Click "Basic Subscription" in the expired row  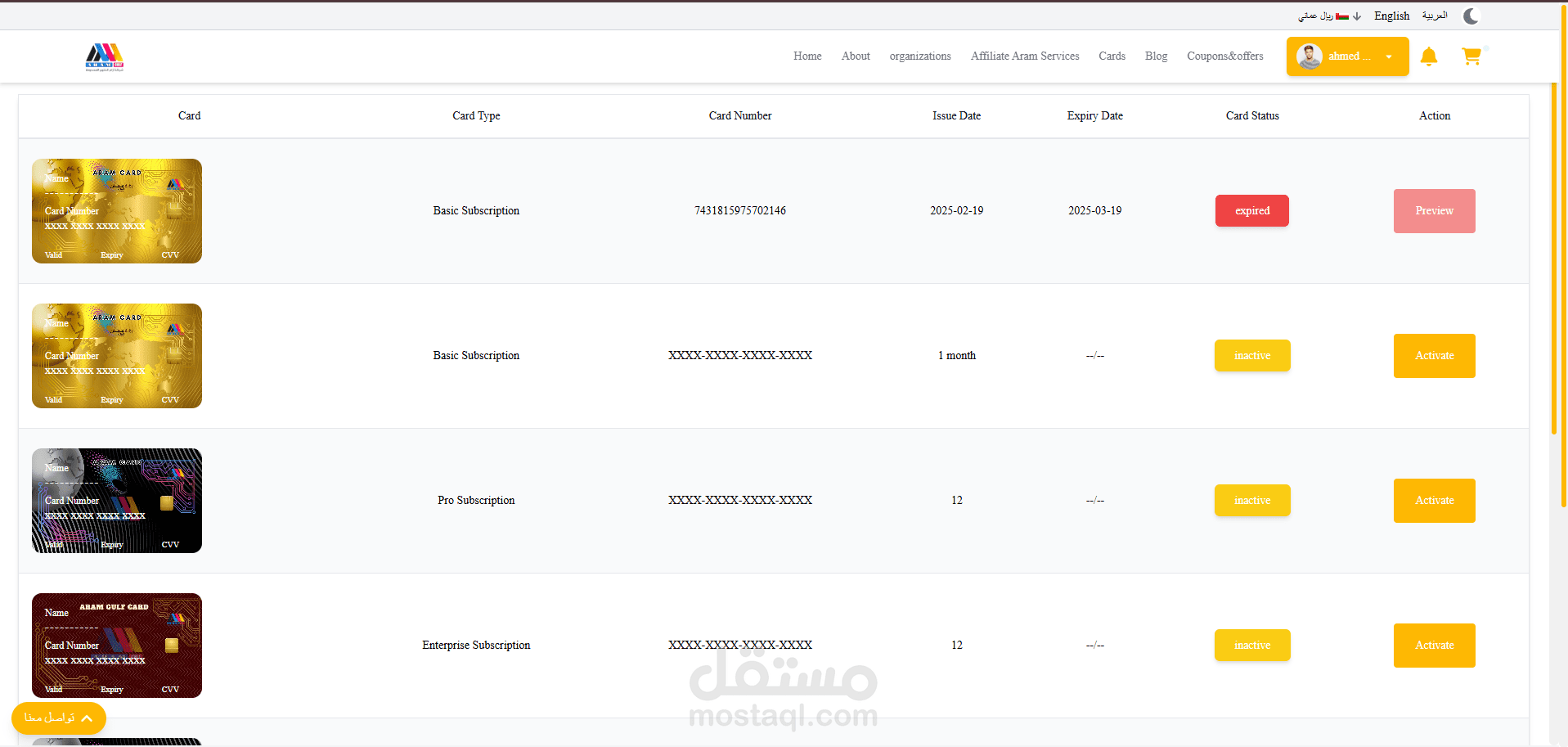click(x=476, y=211)
